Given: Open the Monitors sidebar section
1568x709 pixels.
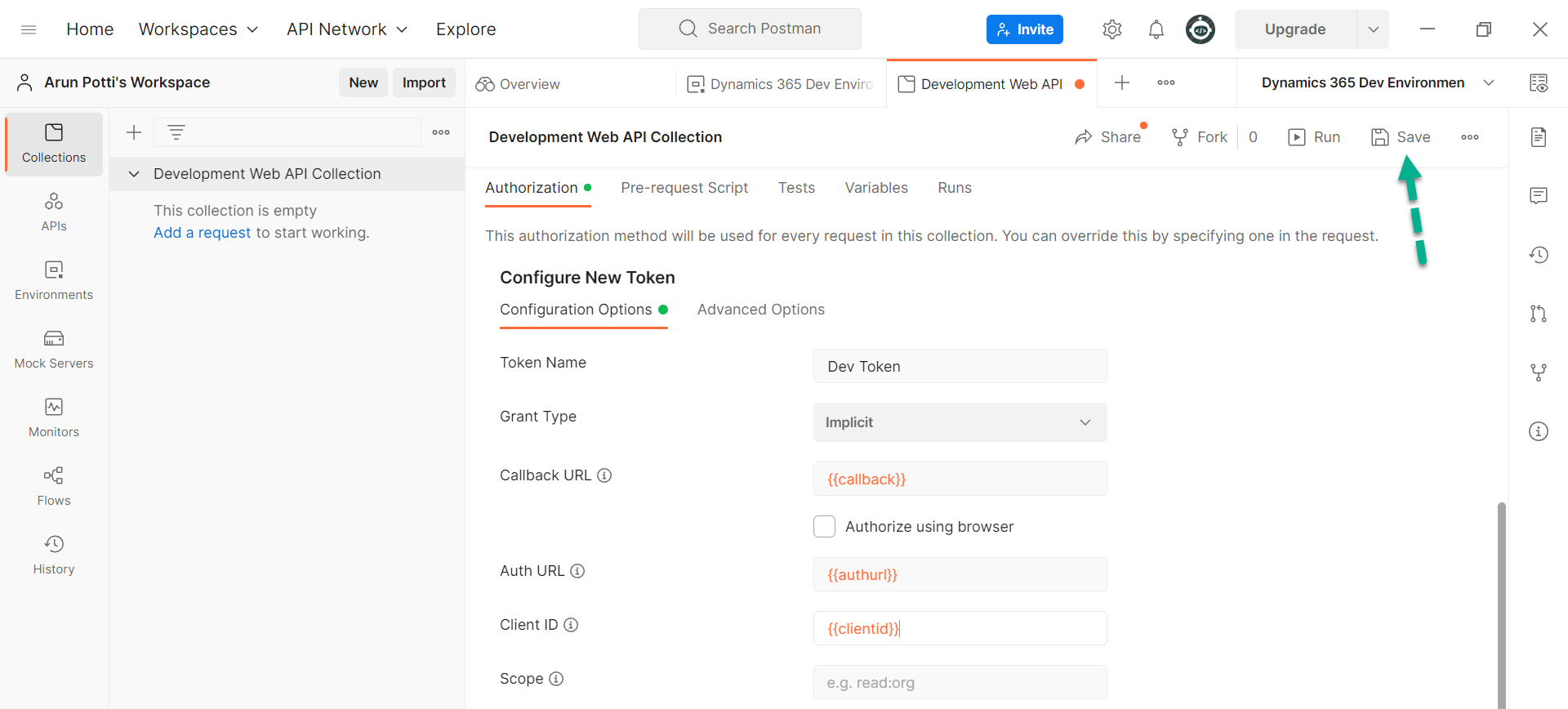Looking at the screenshot, I should (x=54, y=418).
